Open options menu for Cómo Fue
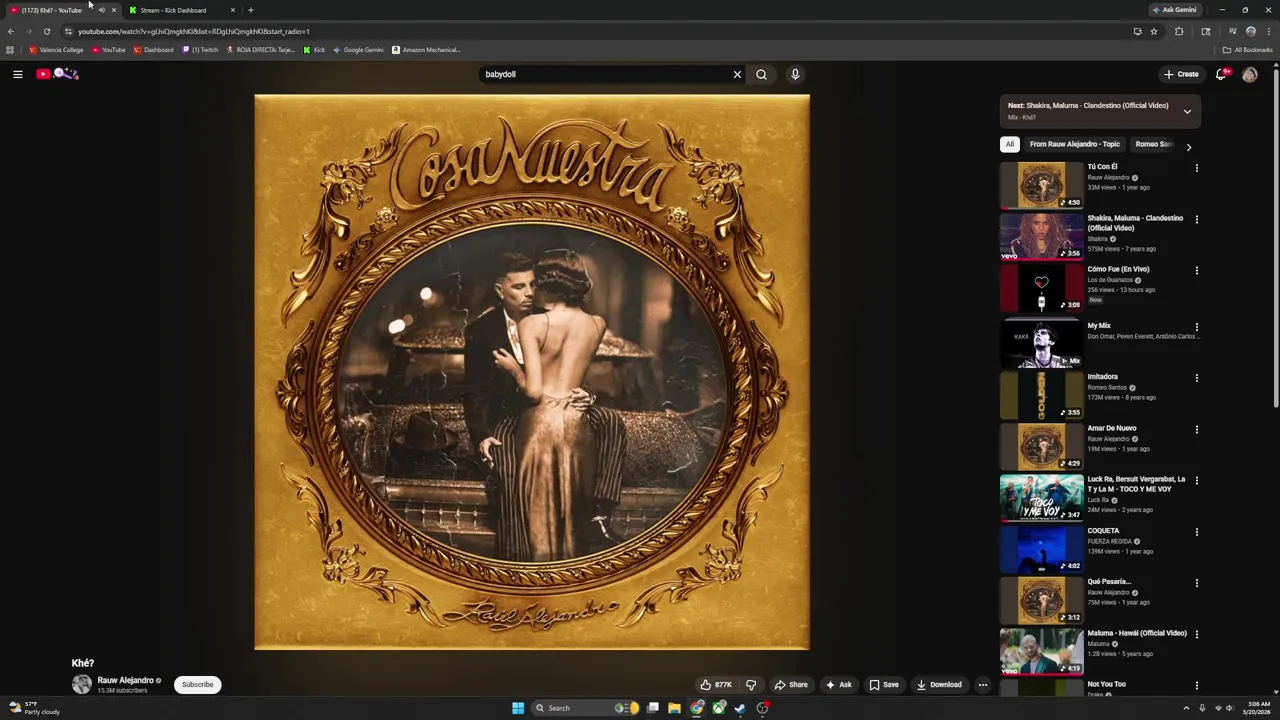 pyautogui.click(x=1196, y=270)
